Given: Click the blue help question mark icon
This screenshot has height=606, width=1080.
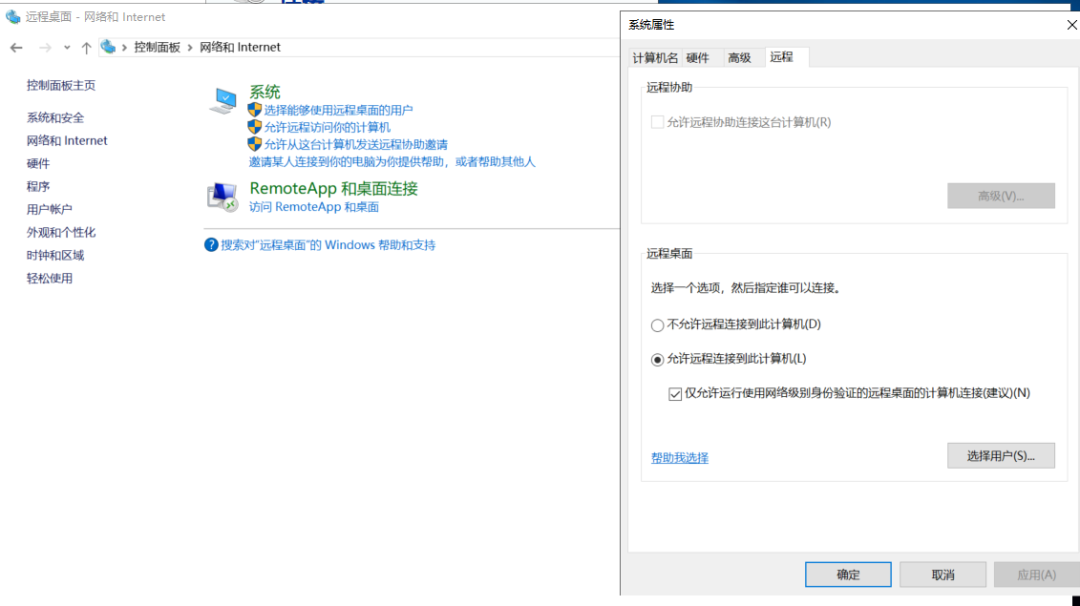Looking at the screenshot, I should [x=211, y=245].
